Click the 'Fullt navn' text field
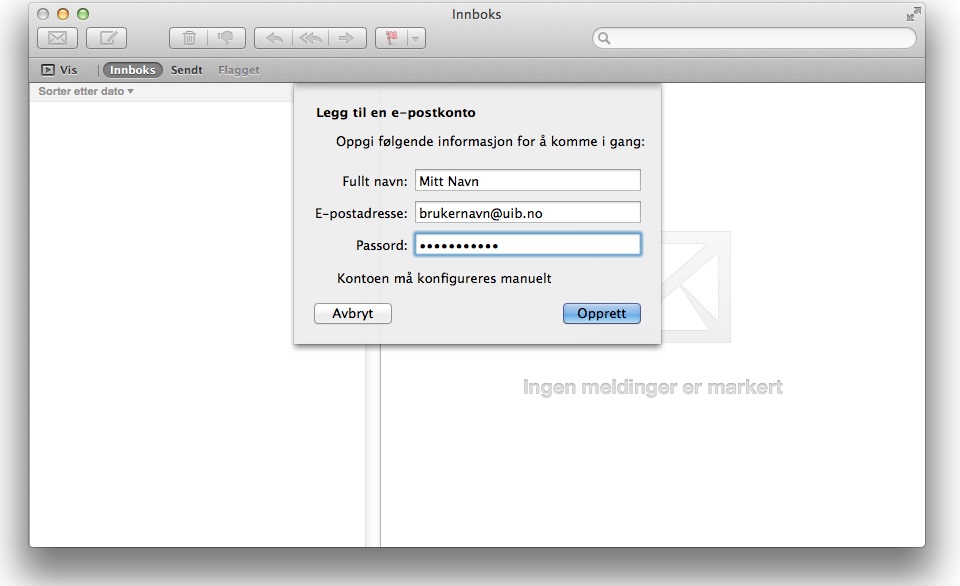 [527, 181]
